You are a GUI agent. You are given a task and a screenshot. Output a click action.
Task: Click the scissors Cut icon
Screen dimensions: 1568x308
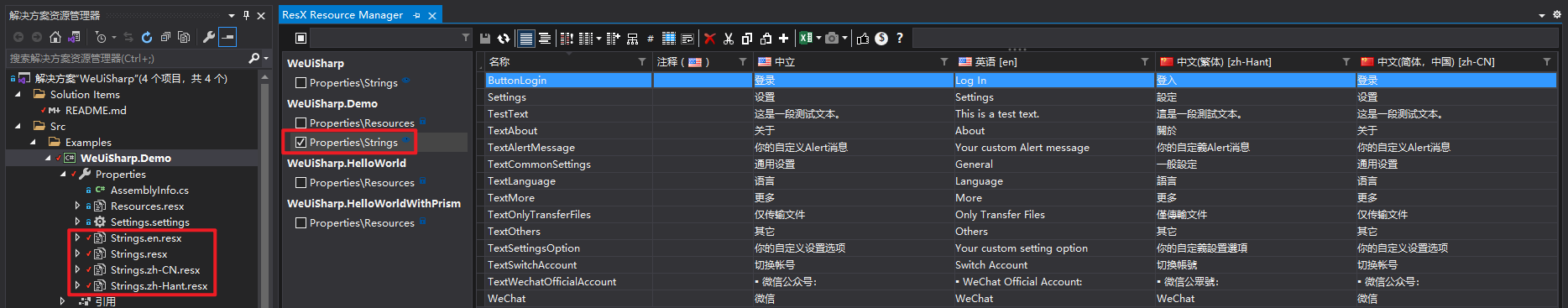pos(729,38)
